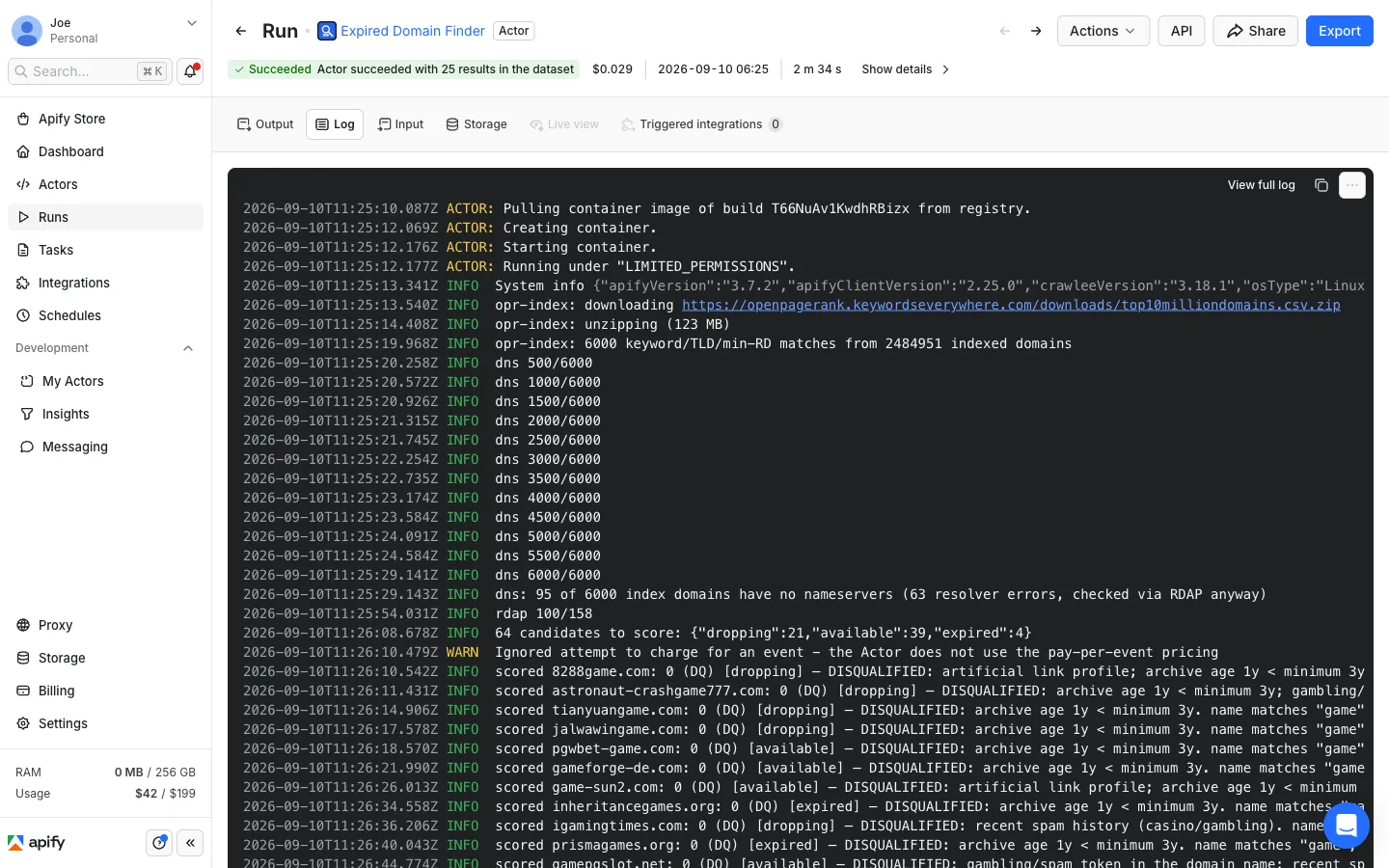Open Settings in the sidebar

105,723
